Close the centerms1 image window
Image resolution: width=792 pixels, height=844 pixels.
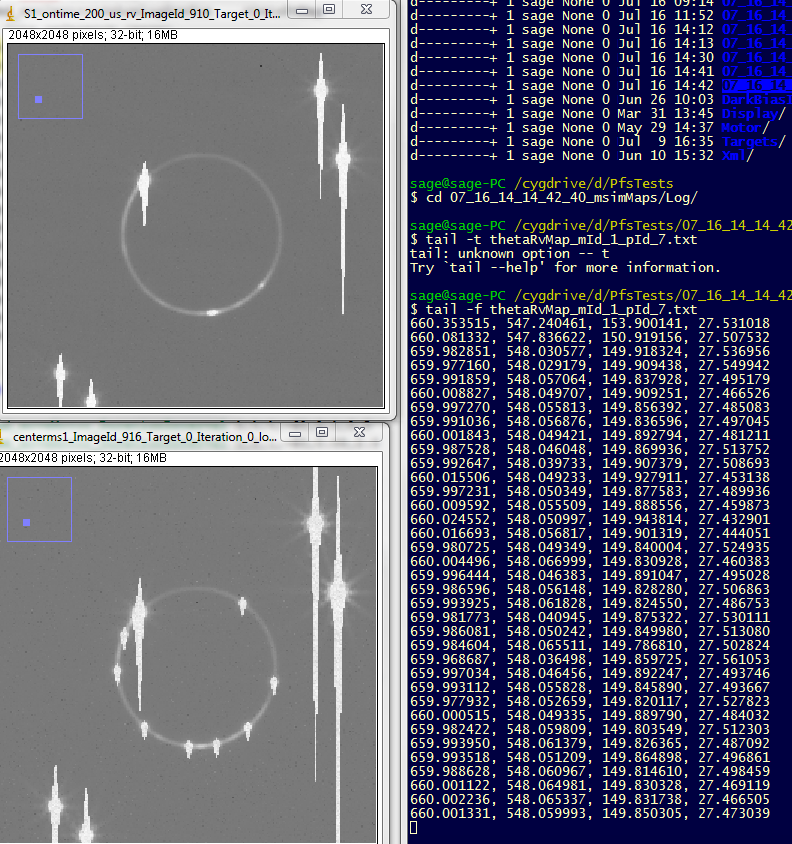(361, 433)
